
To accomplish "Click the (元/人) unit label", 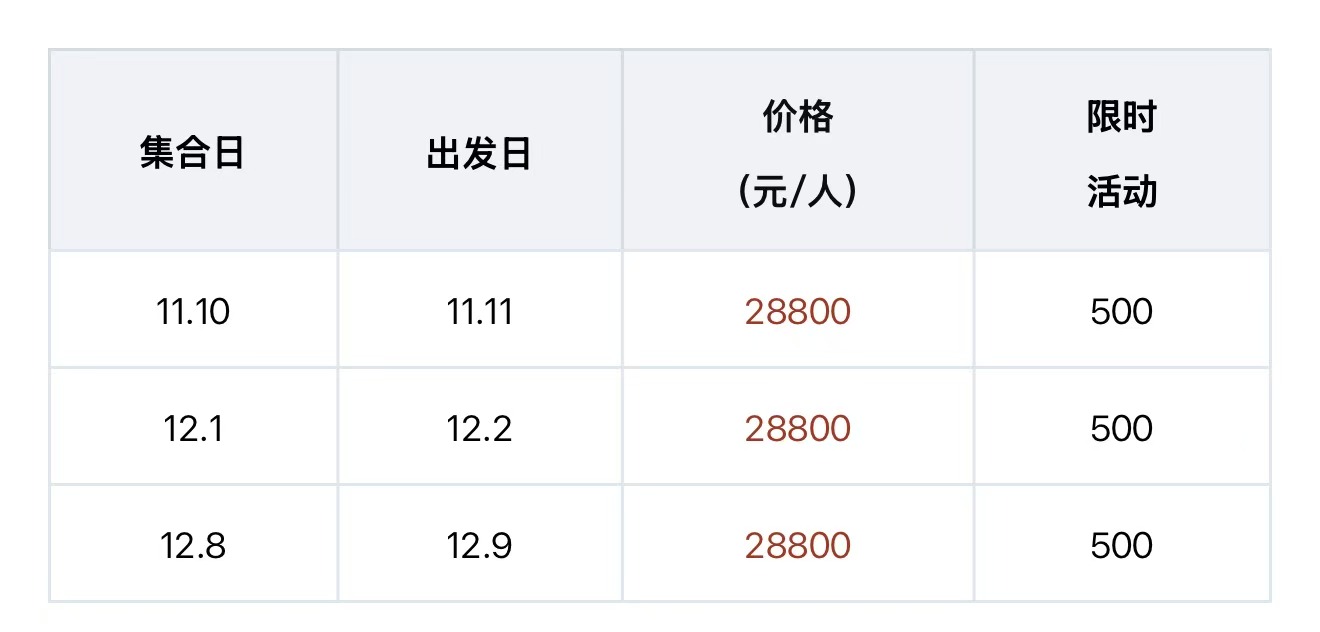I will 798,191.
